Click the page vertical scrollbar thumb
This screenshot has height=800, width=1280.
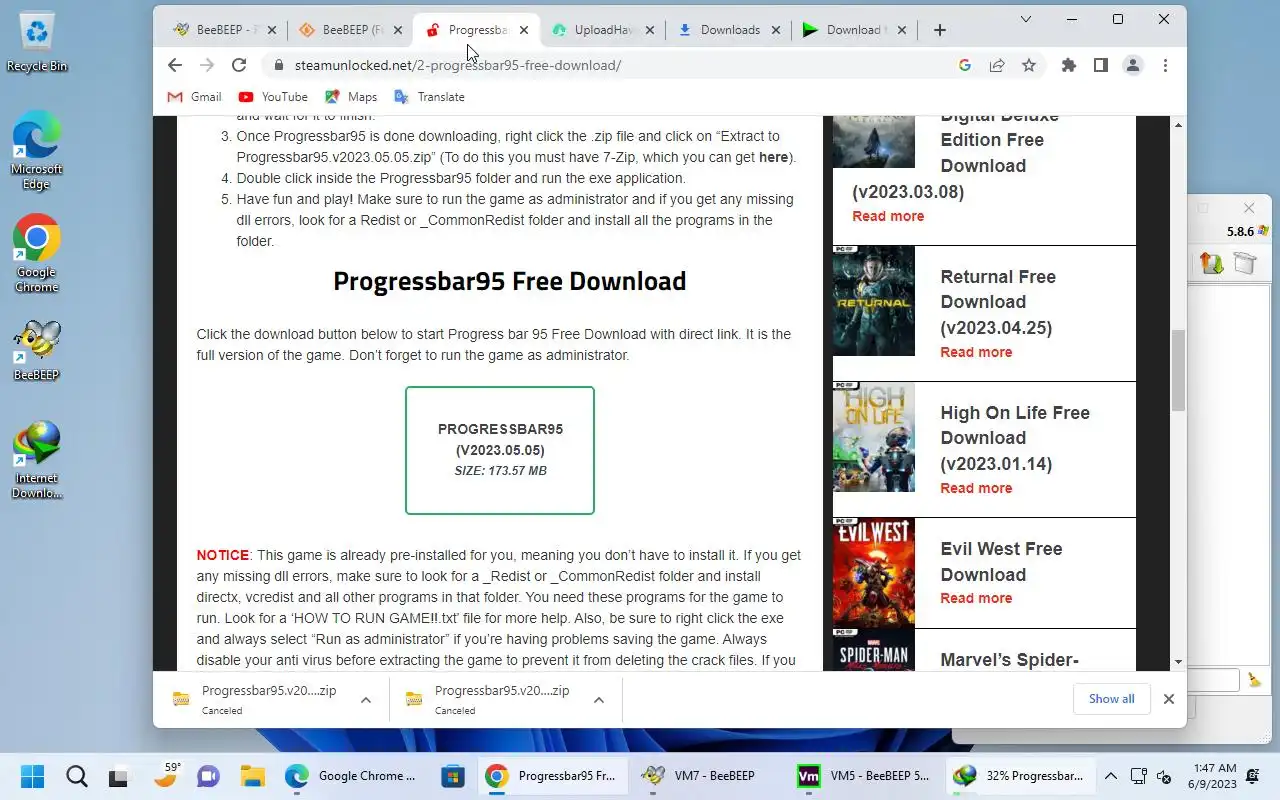coord(1178,370)
